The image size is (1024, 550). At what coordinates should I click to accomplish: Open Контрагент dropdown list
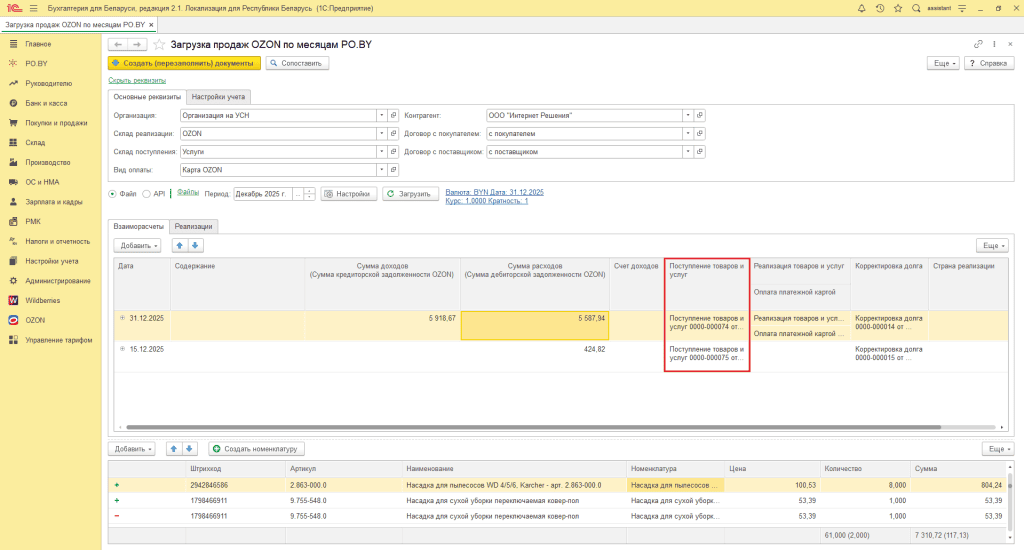coord(688,116)
